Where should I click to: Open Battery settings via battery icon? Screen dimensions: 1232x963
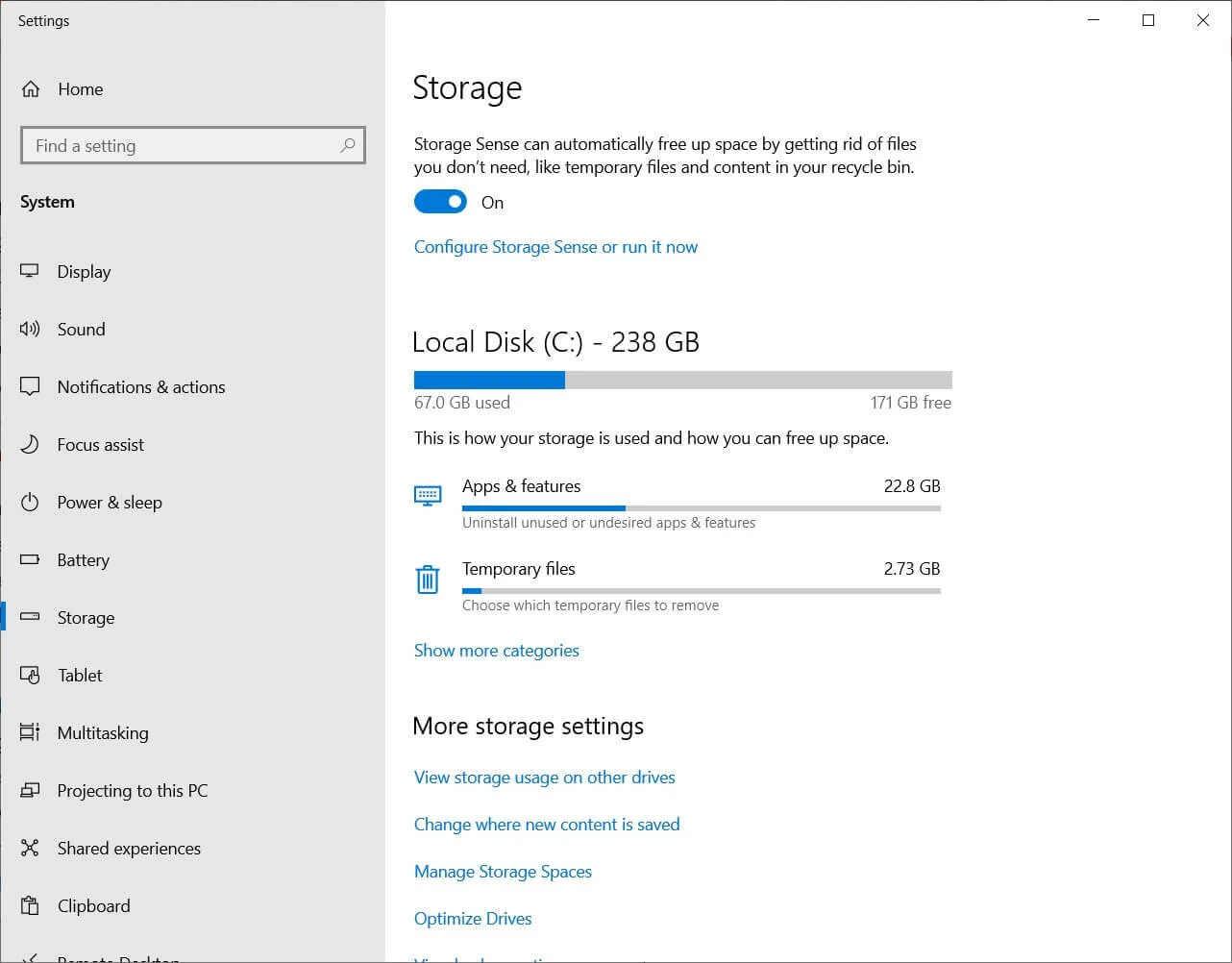(x=30, y=559)
